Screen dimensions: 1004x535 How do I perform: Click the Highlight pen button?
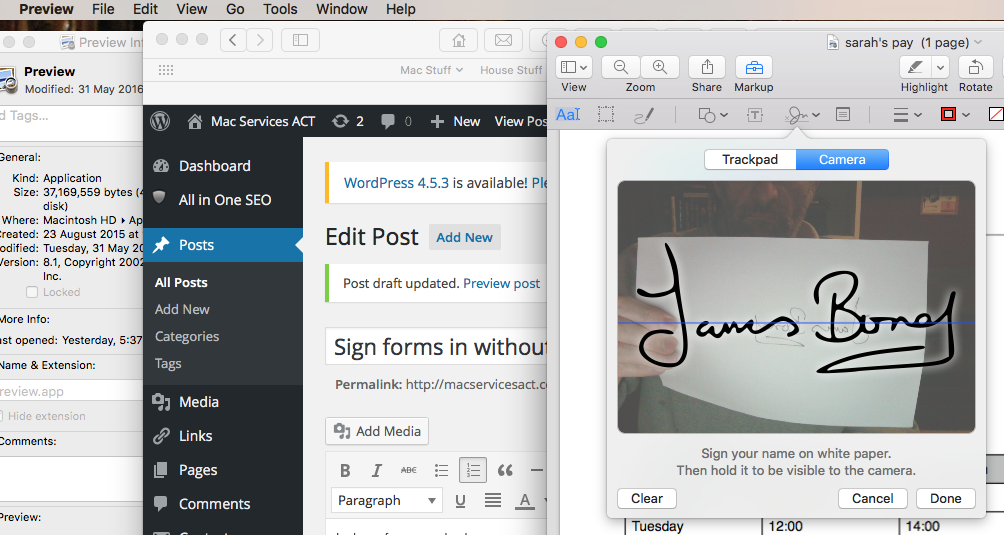916,68
